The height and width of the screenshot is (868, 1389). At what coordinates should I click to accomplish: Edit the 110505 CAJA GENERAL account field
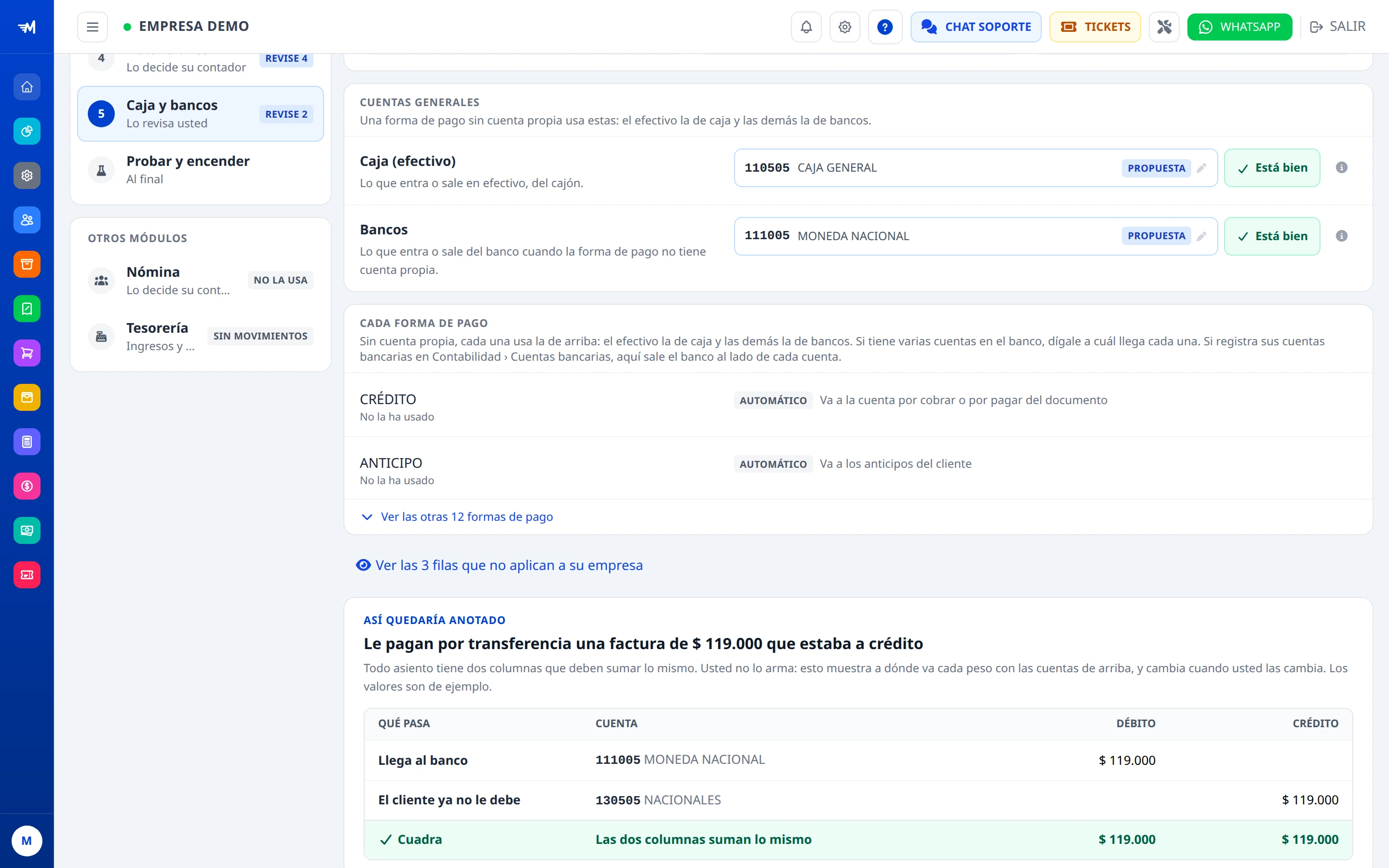pyautogui.click(x=975, y=168)
